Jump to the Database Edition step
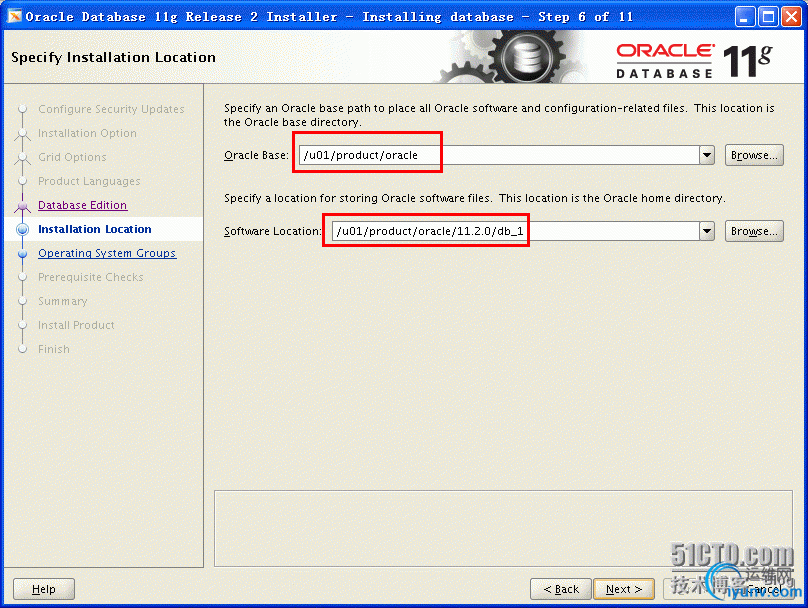 (82, 205)
